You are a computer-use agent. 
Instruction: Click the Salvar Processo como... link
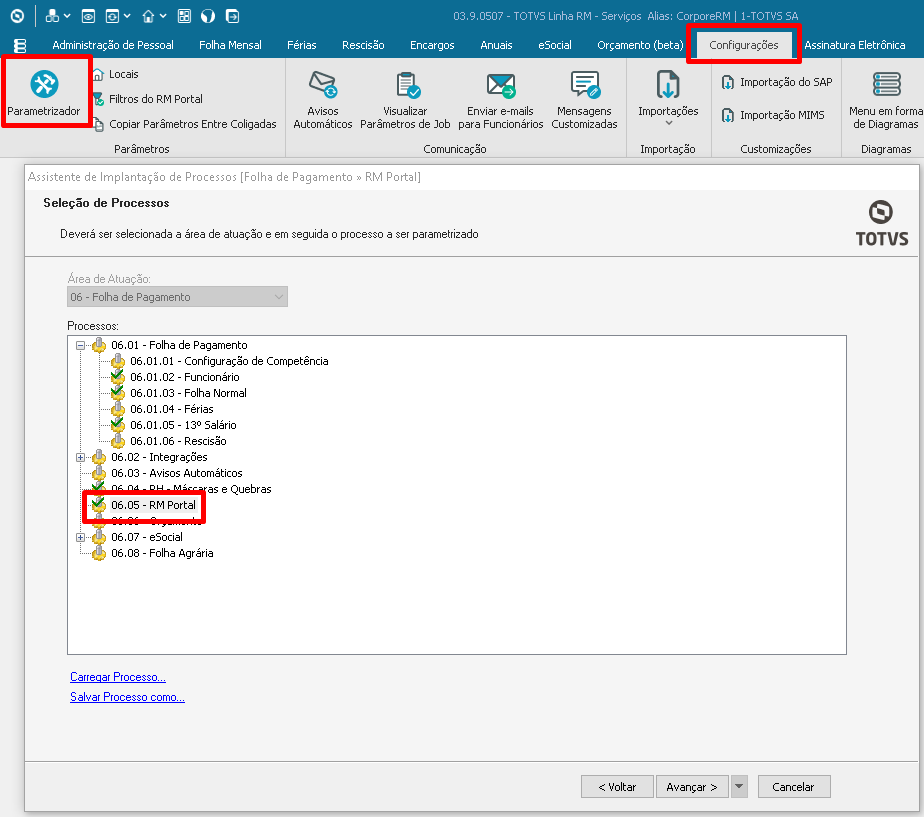pyautogui.click(x=127, y=697)
